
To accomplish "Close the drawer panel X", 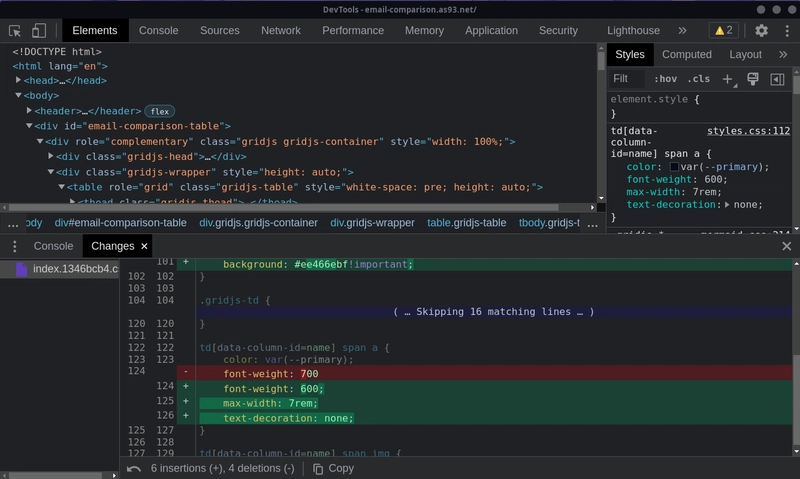I will click(x=787, y=246).
